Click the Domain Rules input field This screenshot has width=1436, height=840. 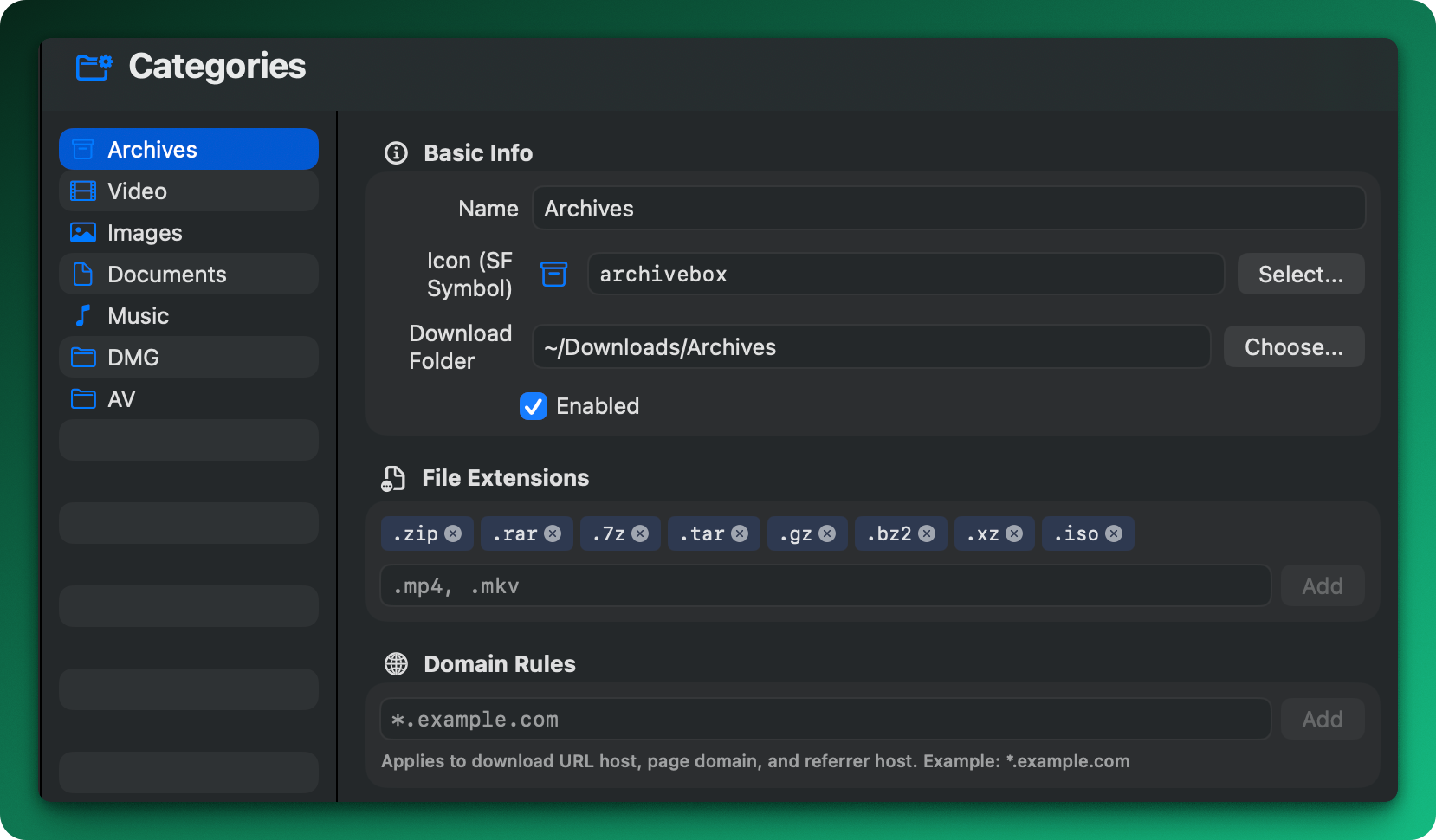click(x=825, y=719)
